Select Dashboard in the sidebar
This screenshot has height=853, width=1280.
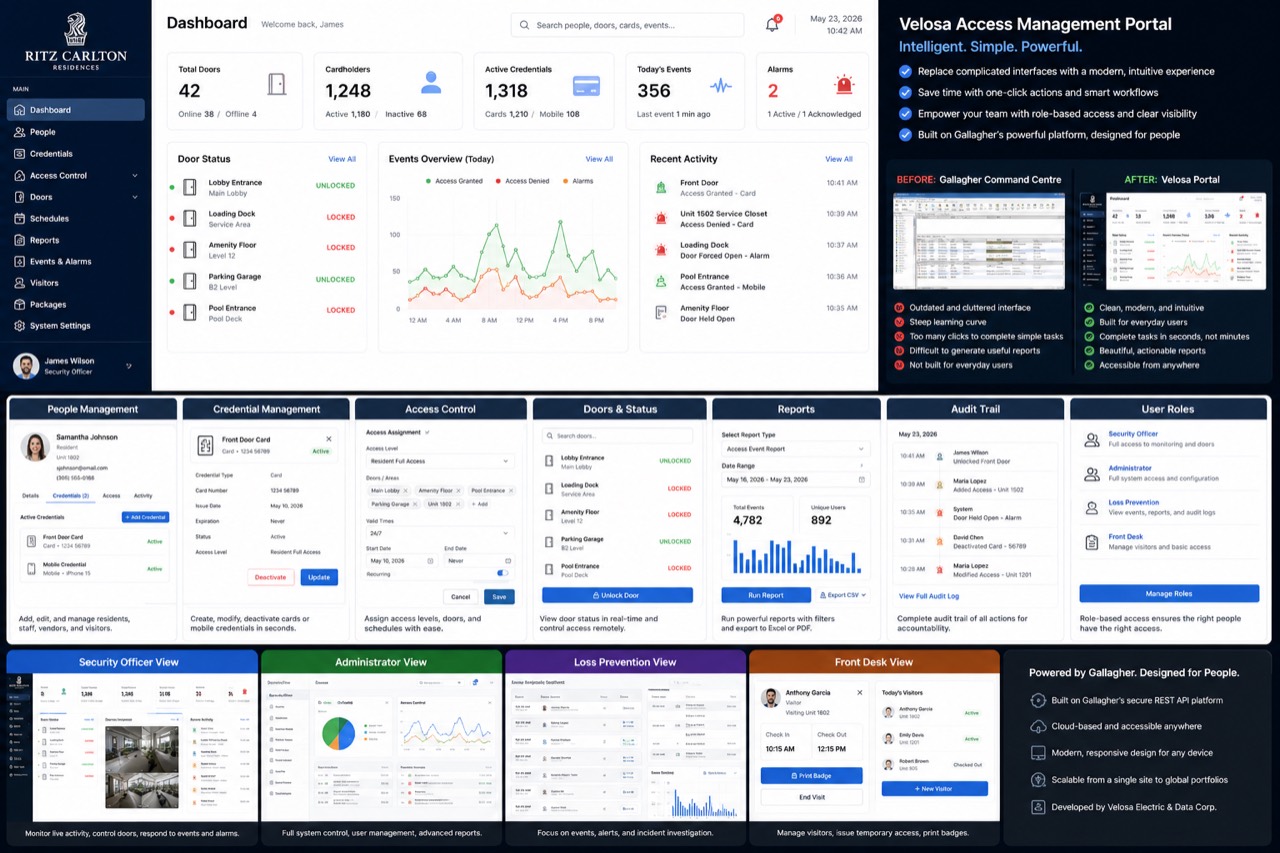(75, 110)
